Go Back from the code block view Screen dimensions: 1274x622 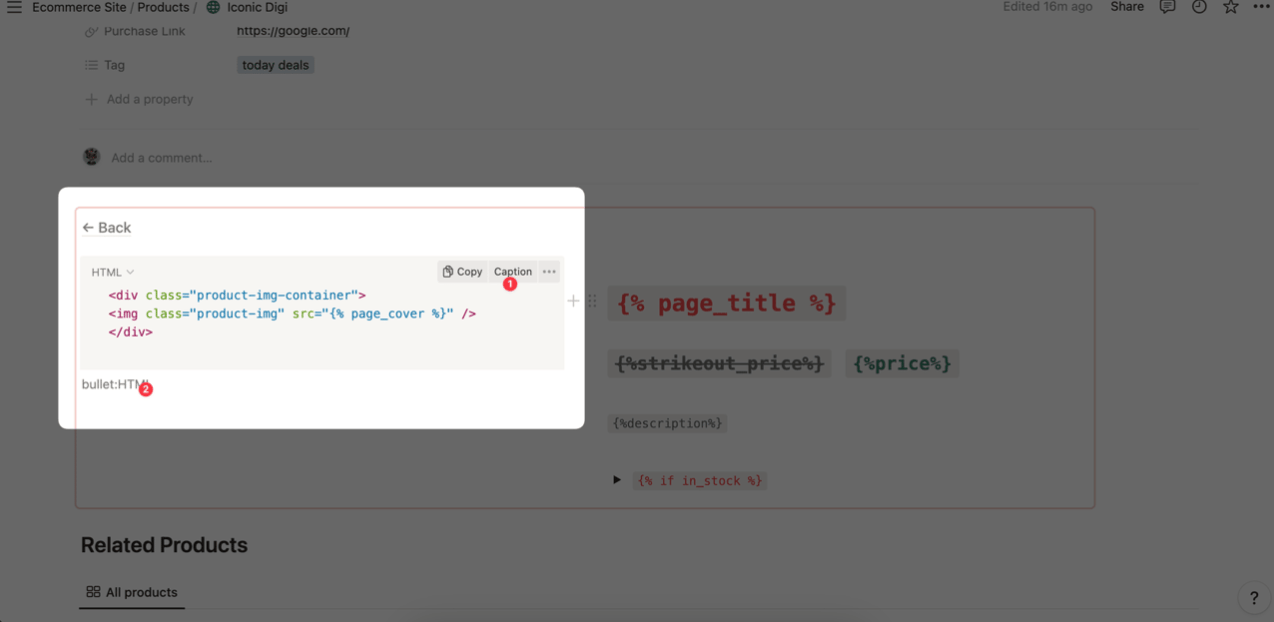pos(107,228)
